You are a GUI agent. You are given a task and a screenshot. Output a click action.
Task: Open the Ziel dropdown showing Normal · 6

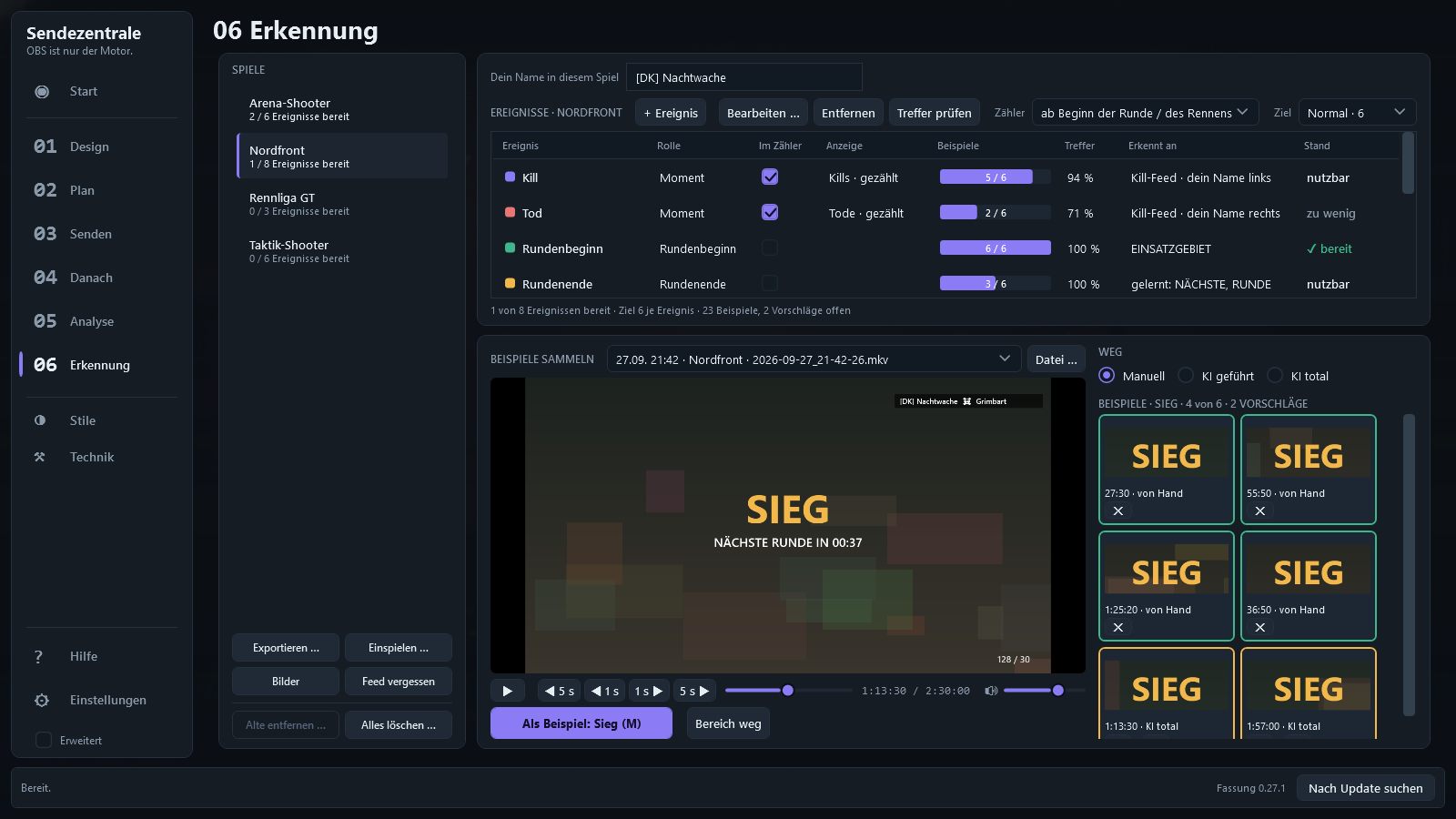pos(1357,113)
